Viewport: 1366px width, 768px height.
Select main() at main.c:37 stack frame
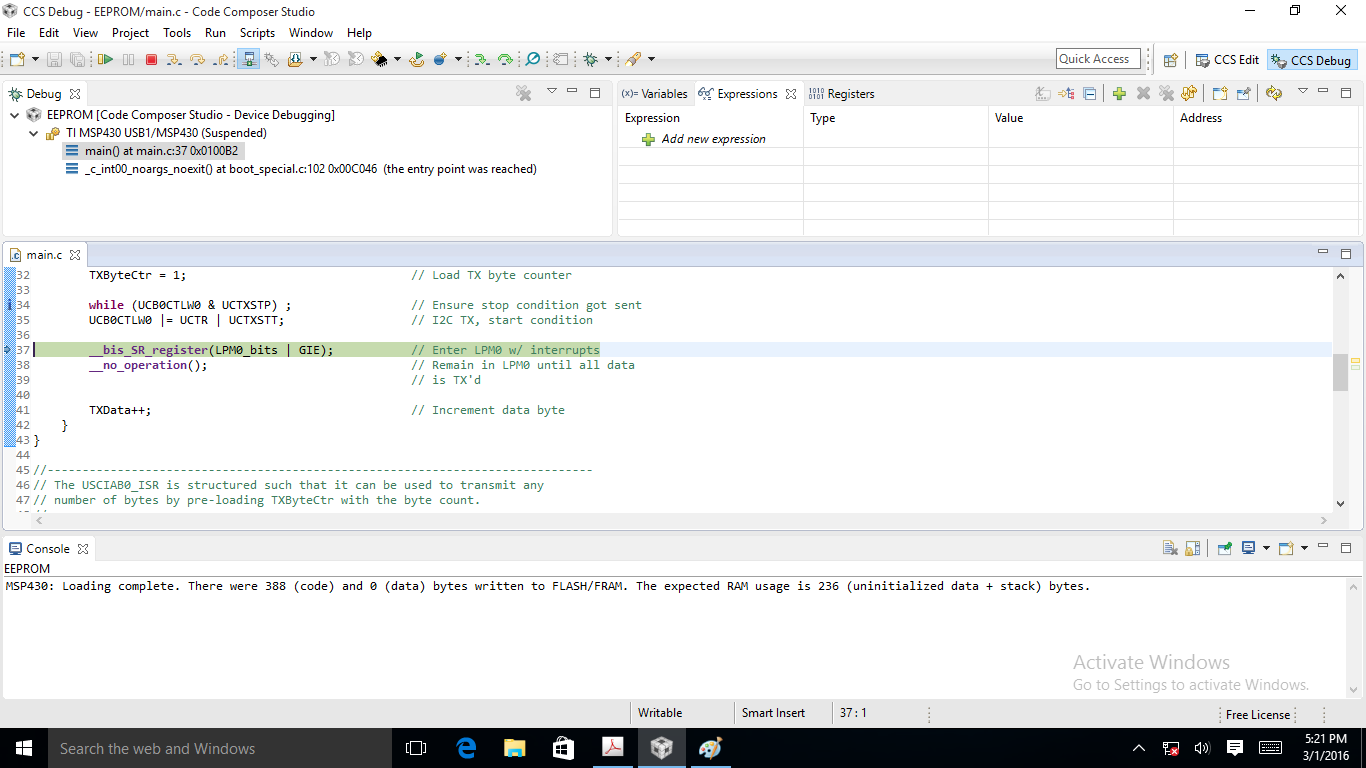point(152,151)
